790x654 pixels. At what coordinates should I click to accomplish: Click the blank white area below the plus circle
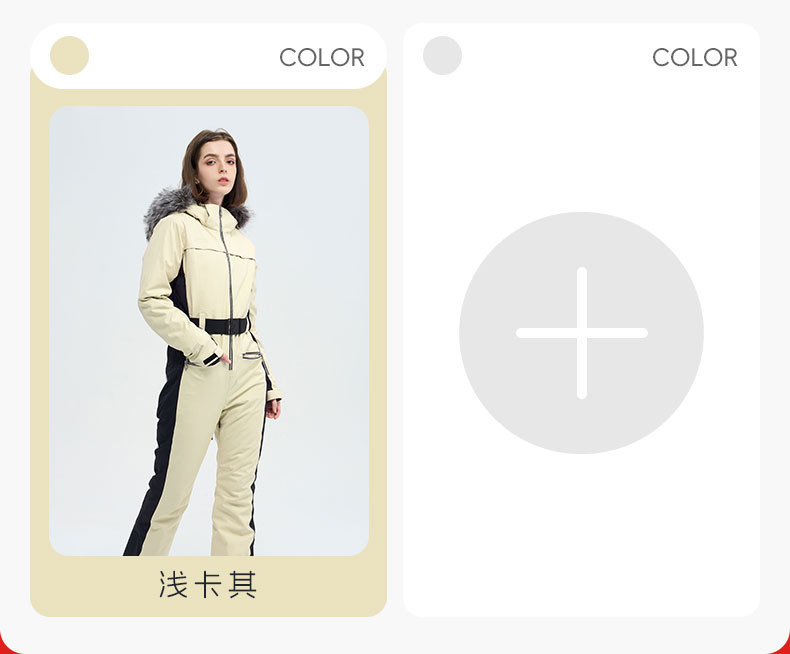pyautogui.click(x=581, y=534)
